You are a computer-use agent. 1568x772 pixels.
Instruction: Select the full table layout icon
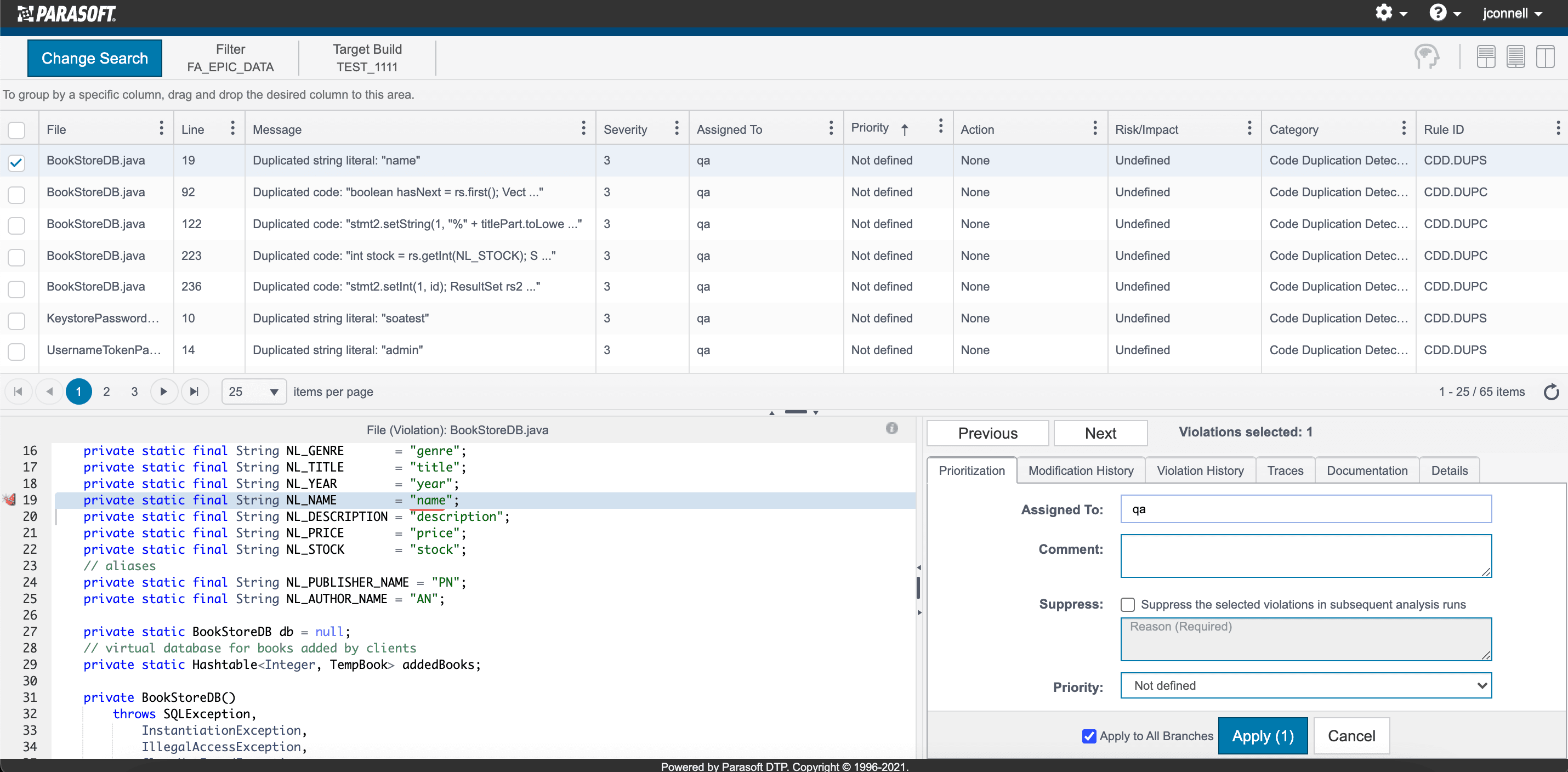coord(1516,57)
